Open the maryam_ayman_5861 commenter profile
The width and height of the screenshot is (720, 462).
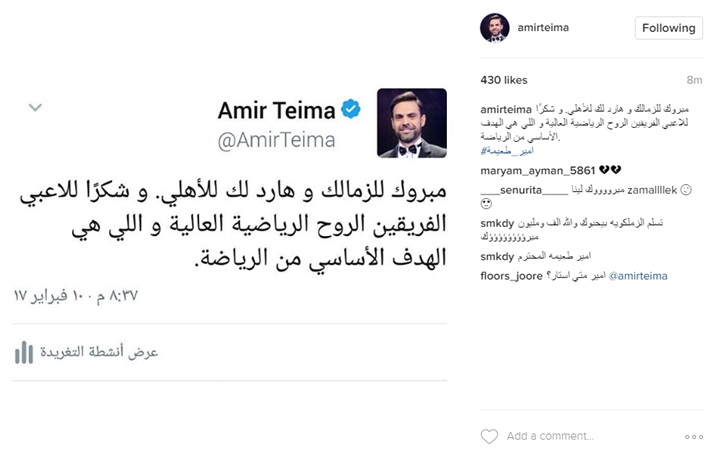click(538, 170)
